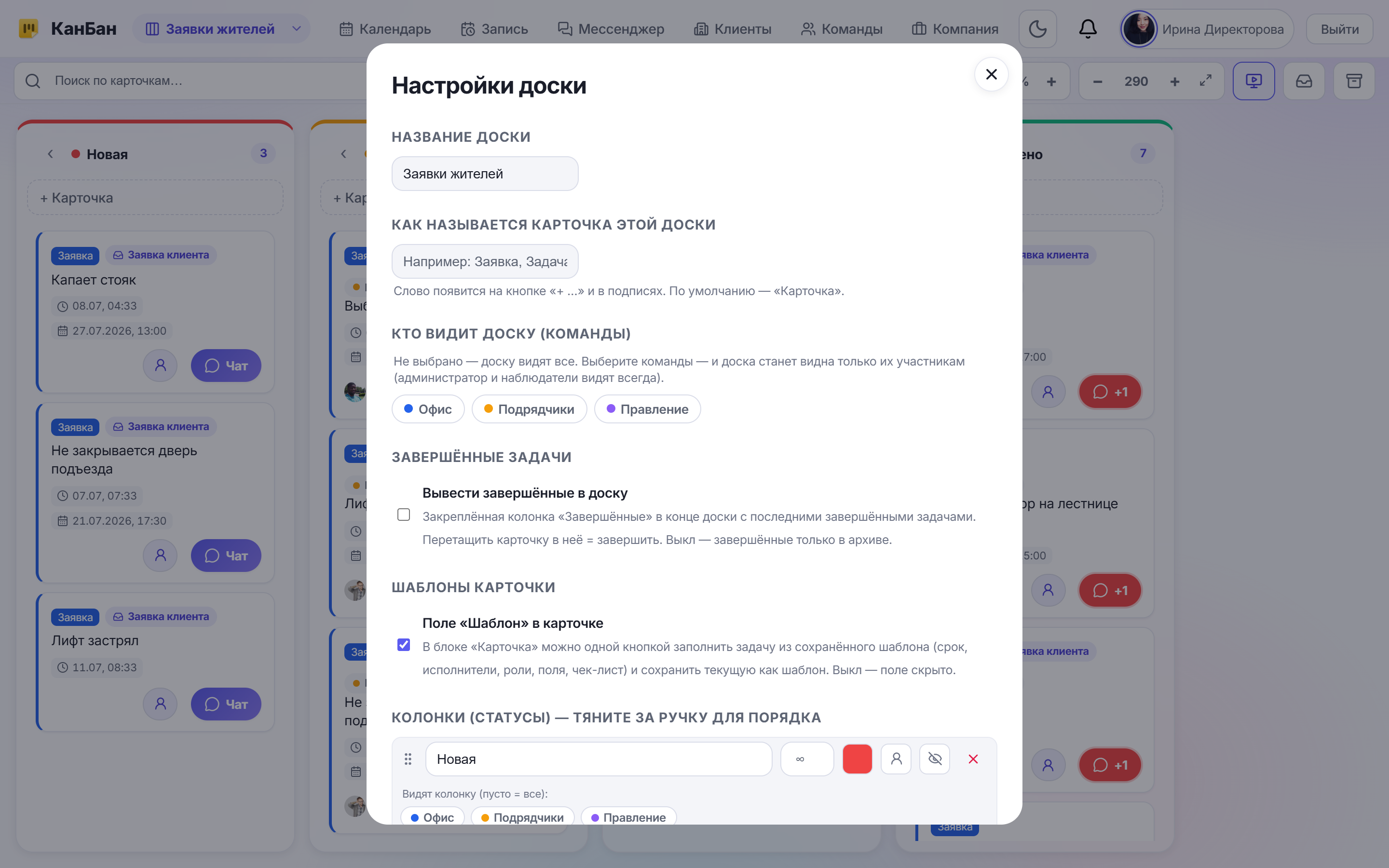1389x868 pixels.
Task: Edit the Новая column name field
Action: tap(599, 759)
